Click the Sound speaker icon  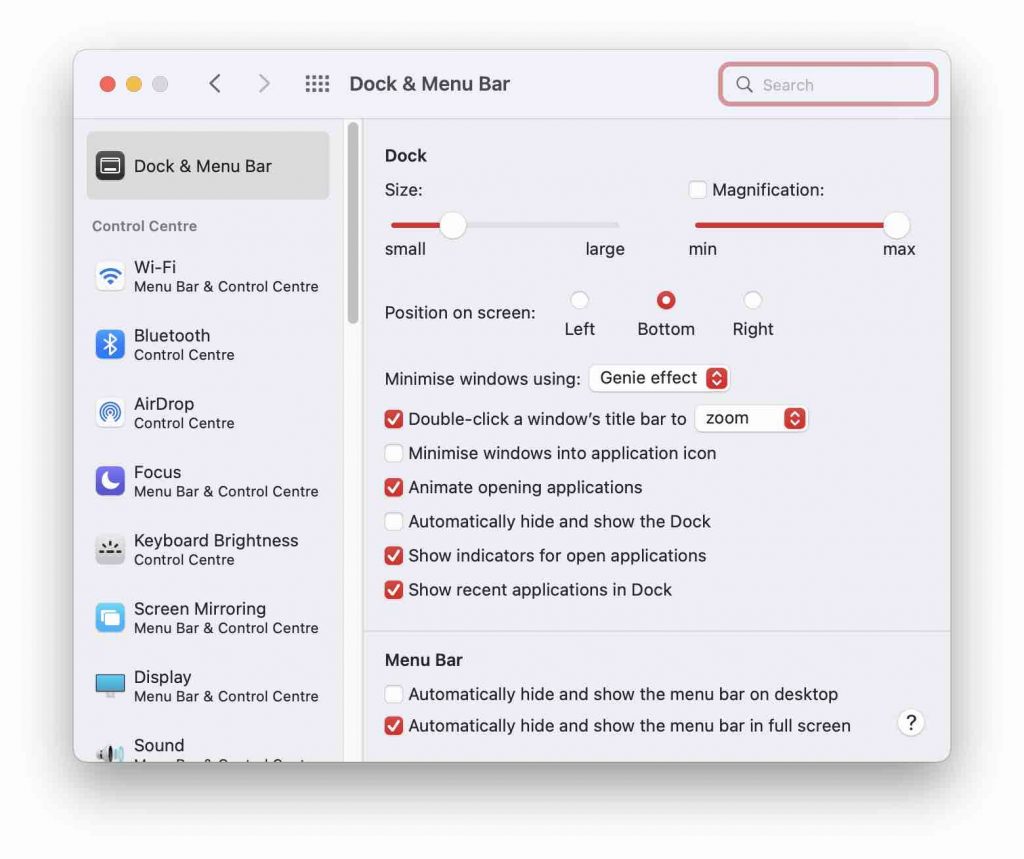(110, 753)
